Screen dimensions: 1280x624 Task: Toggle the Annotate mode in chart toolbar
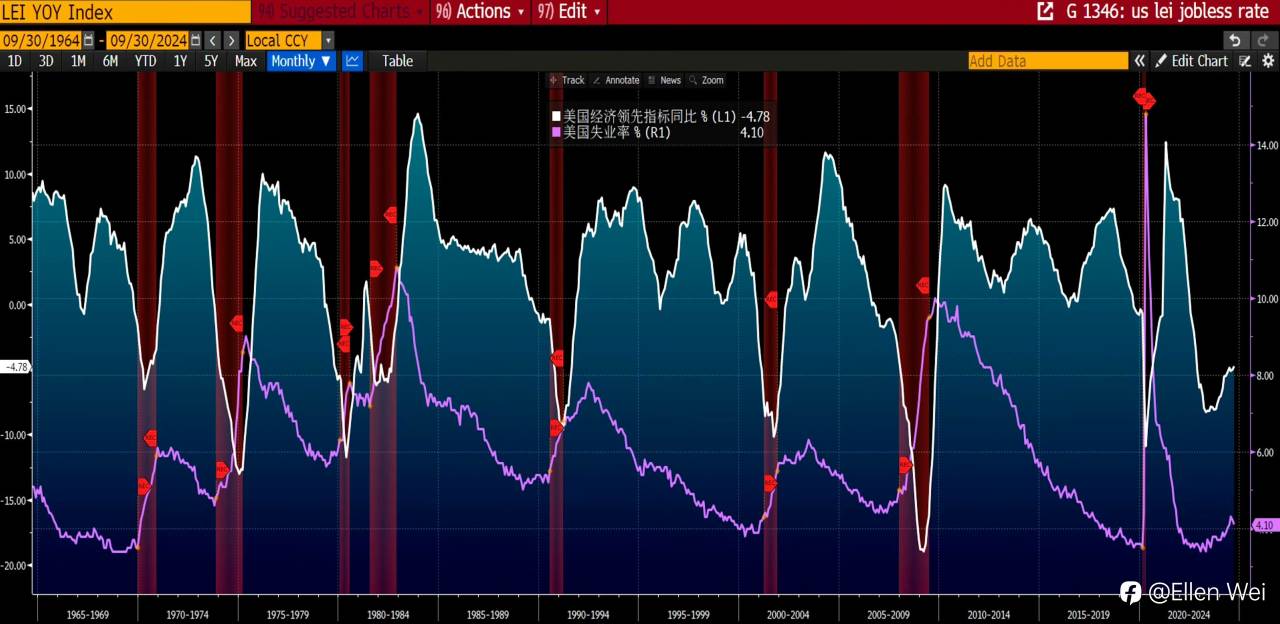[x=615, y=80]
